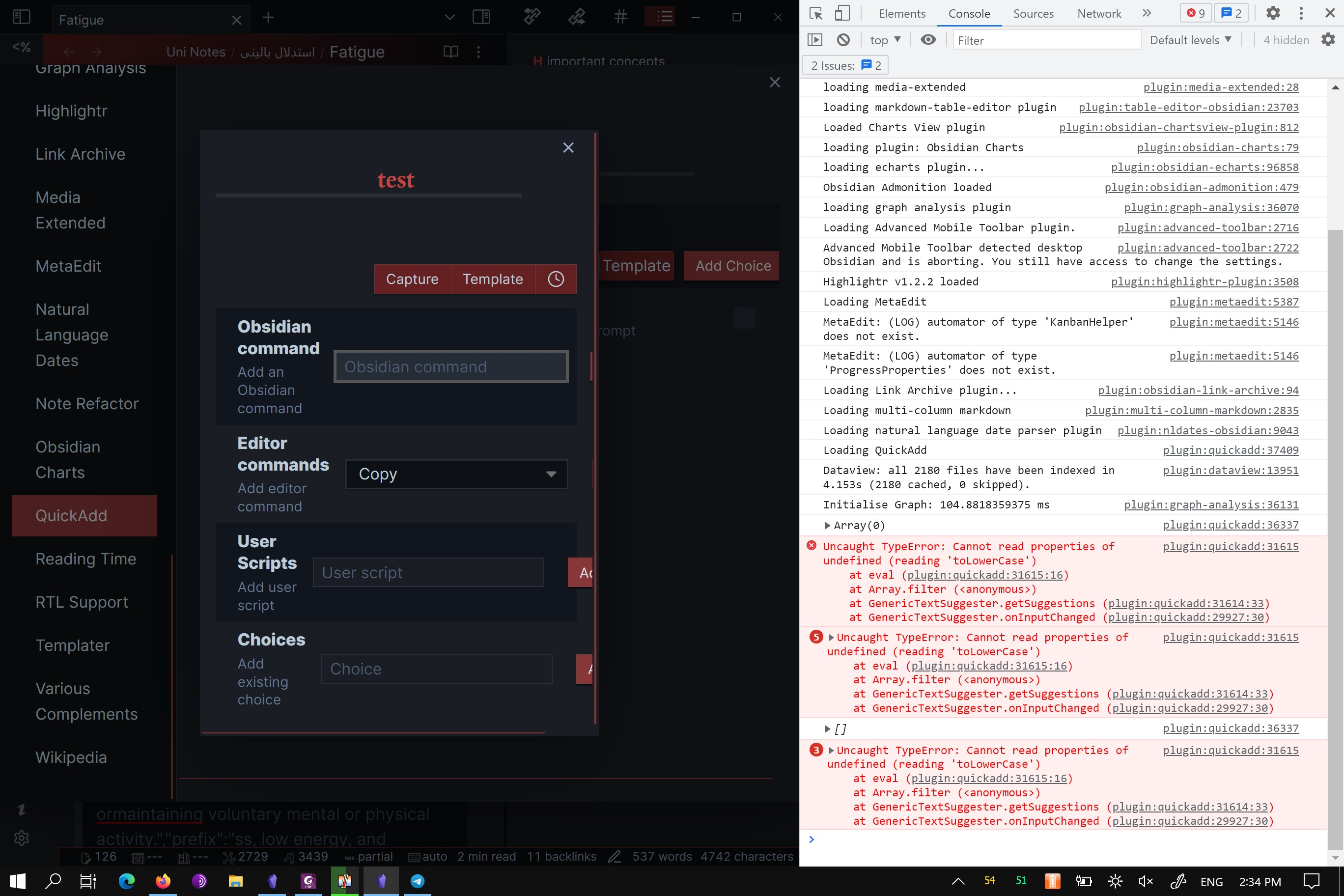This screenshot has width=1344, height=896.
Task: Open DevTools settings gear in the top bar
Action: tap(1273, 13)
